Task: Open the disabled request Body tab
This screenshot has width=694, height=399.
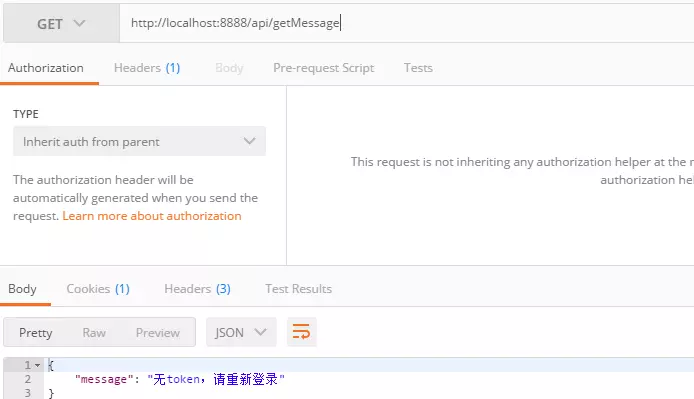Action: tap(229, 68)
